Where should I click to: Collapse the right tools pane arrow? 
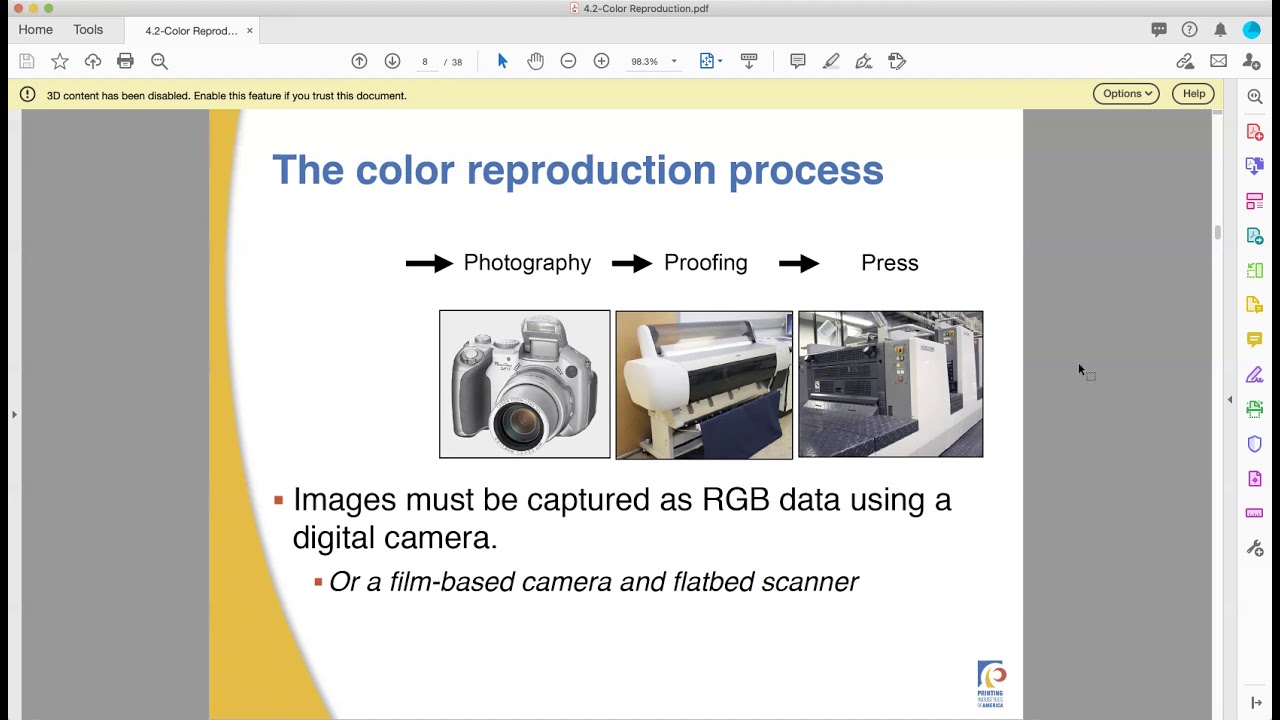point(1230,400)
